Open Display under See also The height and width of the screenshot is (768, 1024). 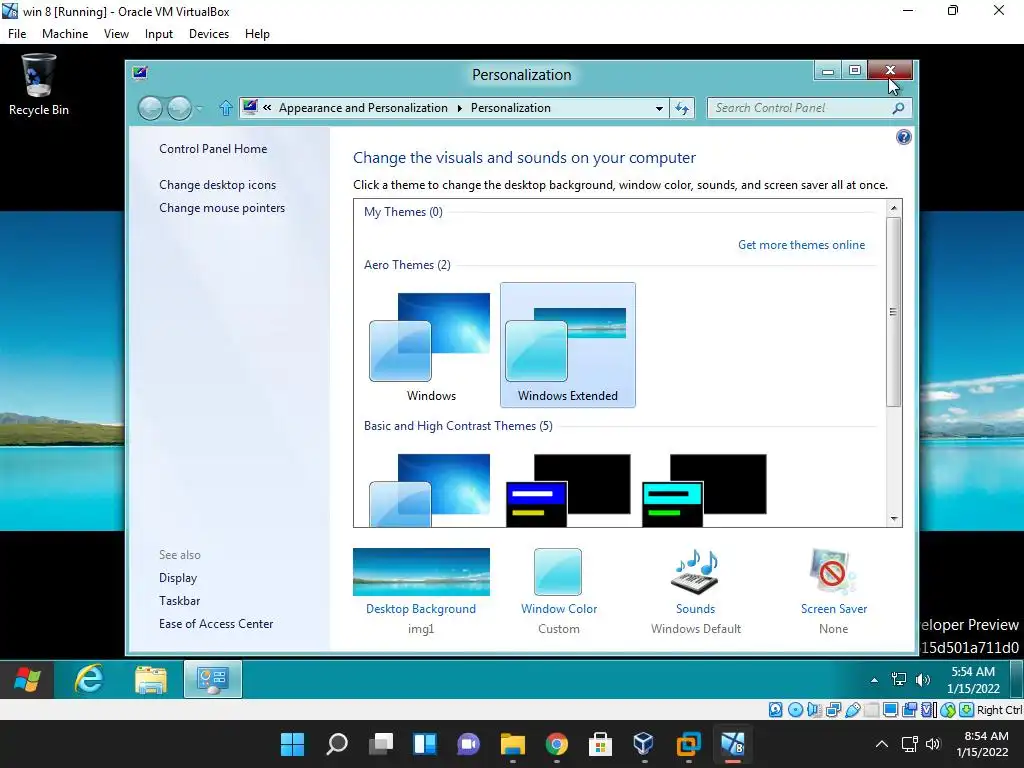[x=178, y=578]
